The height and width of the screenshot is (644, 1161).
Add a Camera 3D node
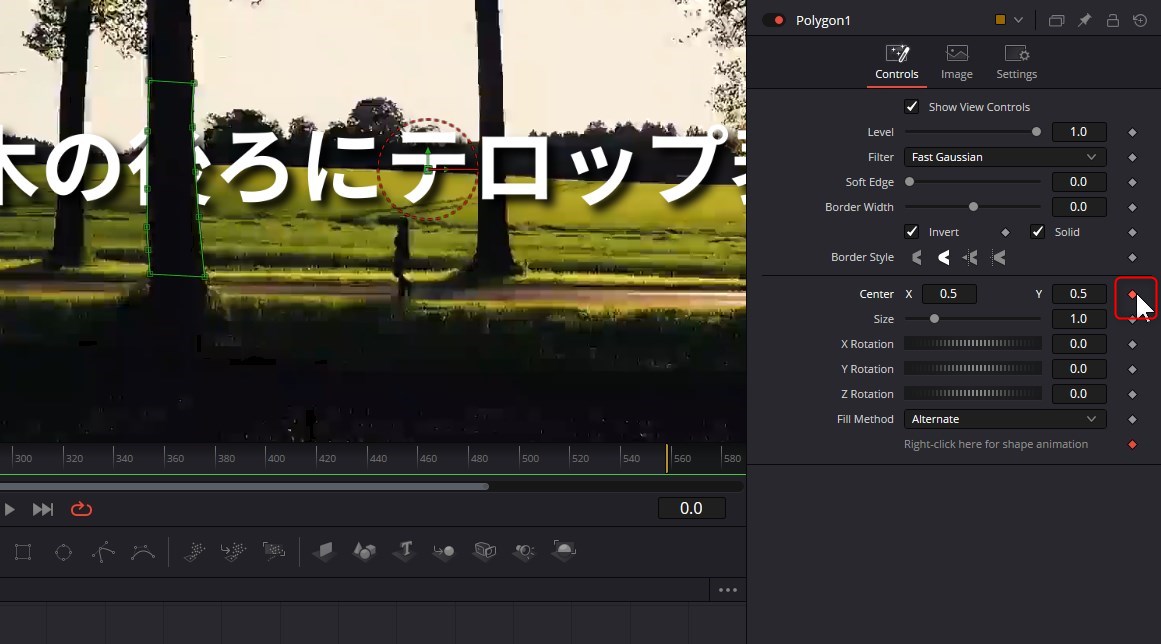[x=484, y=551]
